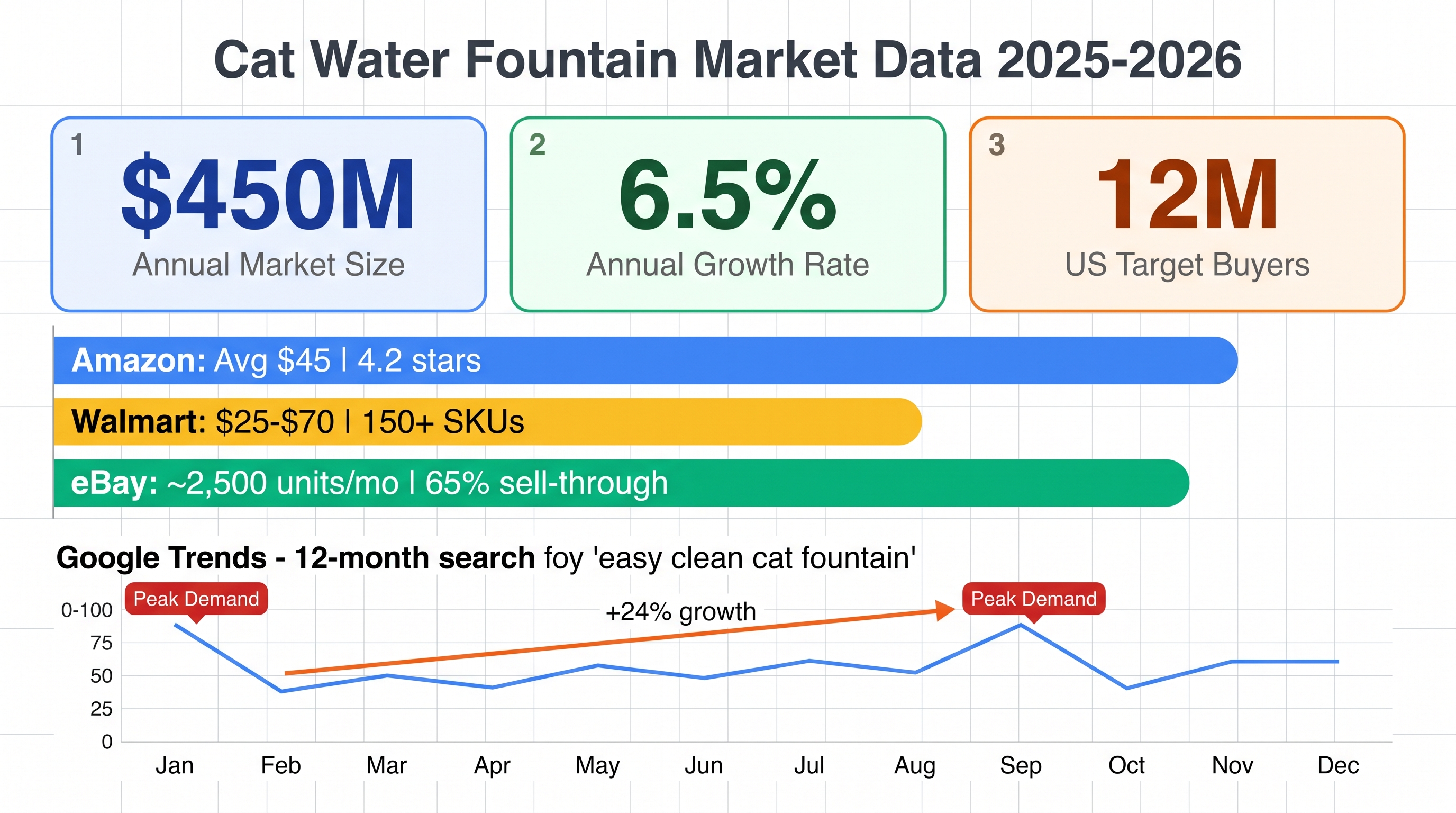The image size is (1456, 813).
Task: Click the October low point on trend line
Action: 1127,688
